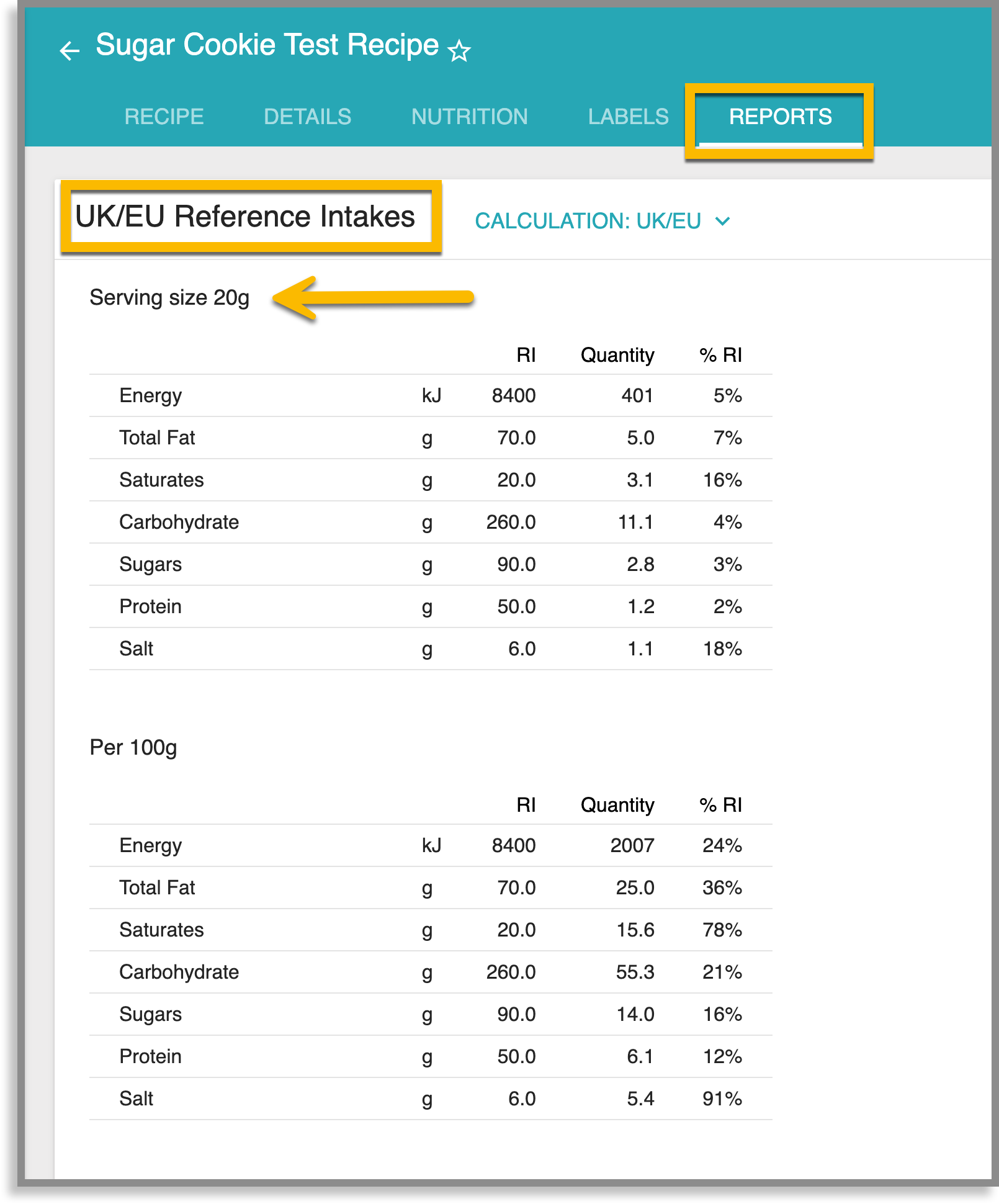
Task: Click the Per 100g section label
Action: tap(133, 748)
